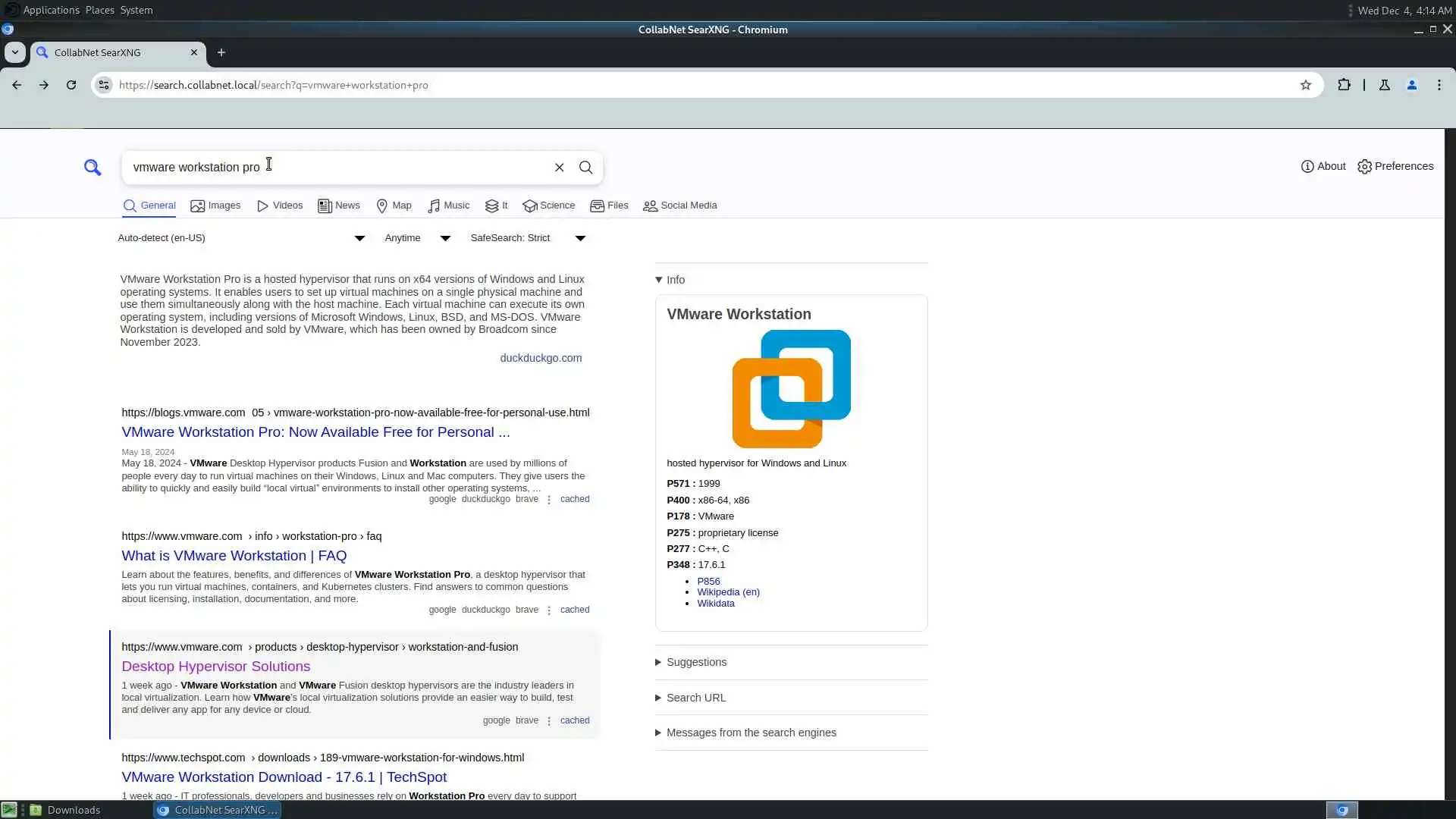Image resolution: width=1456 pixels, height=819 pixels.
Task: Open three-dot menu beside first result's cached link
Action: click(x=549, y=500)
